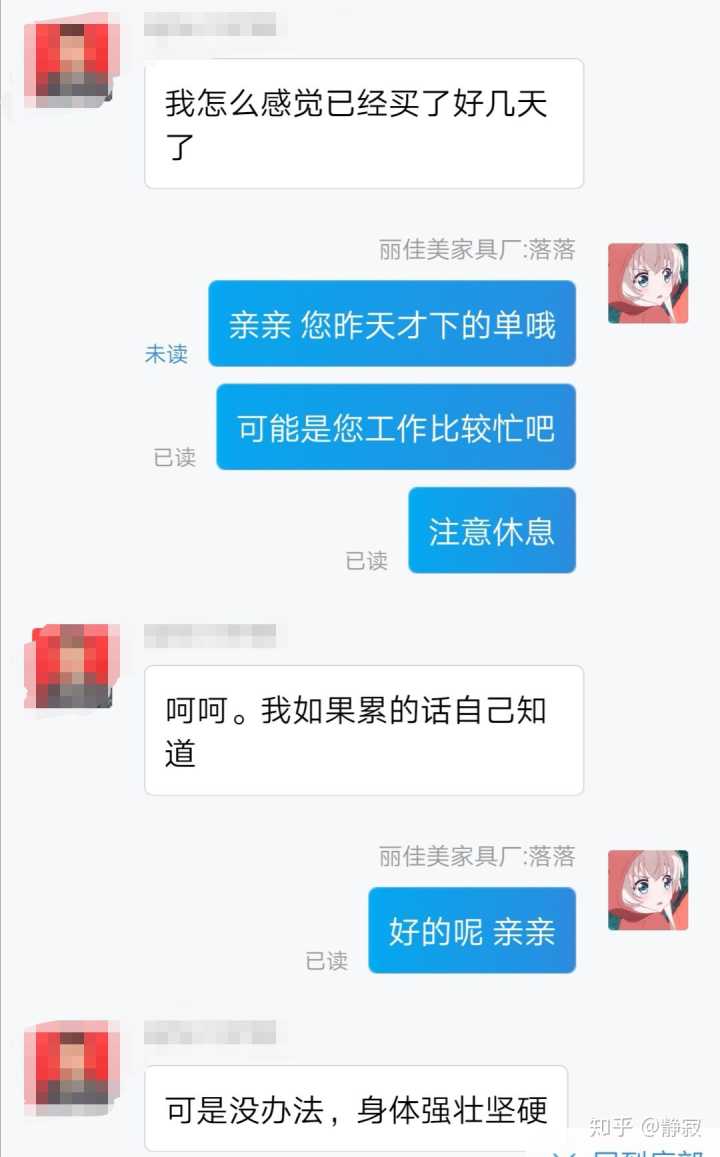Select the bubble '可能是您工作比较忙吧'
720x1157 pixels.
395,426
